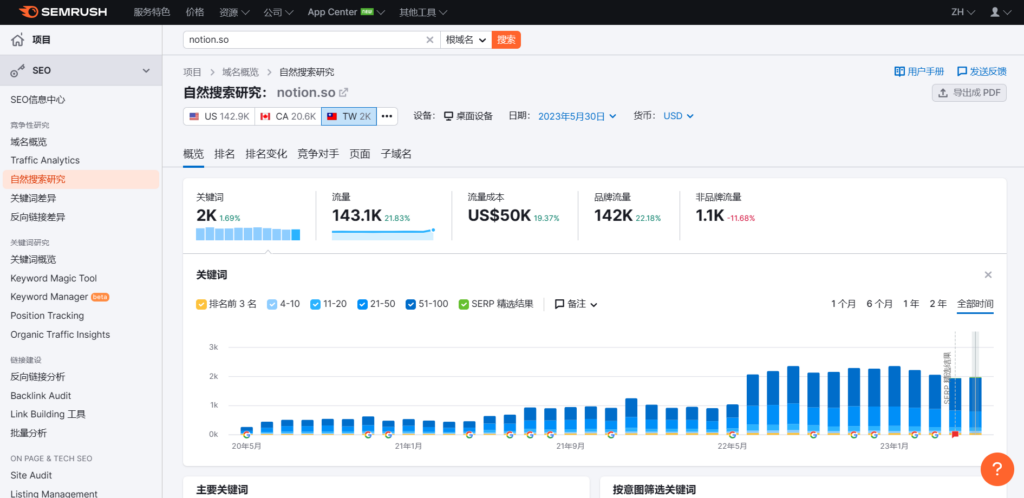Image resolution: width=1024 pixels, height=498 pixels.
Task: Select the 概览 tab
Action: click(193, 154)
